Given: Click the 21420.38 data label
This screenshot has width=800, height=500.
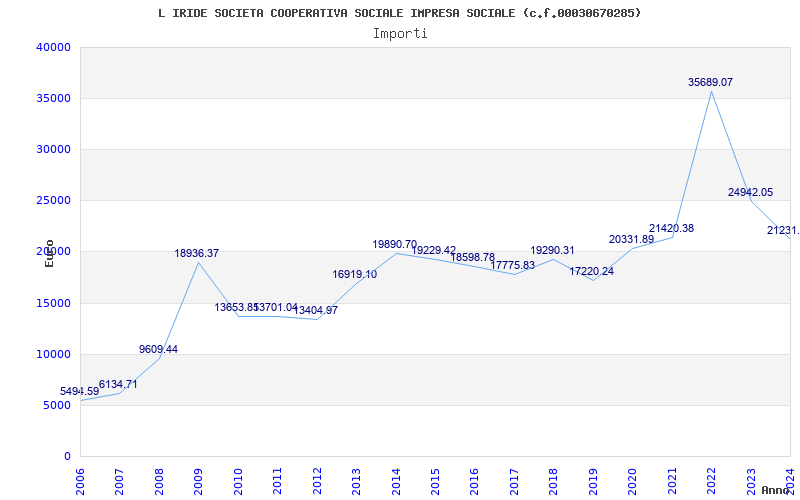Looking at the screenshot, I should click(x=671, y=229).
